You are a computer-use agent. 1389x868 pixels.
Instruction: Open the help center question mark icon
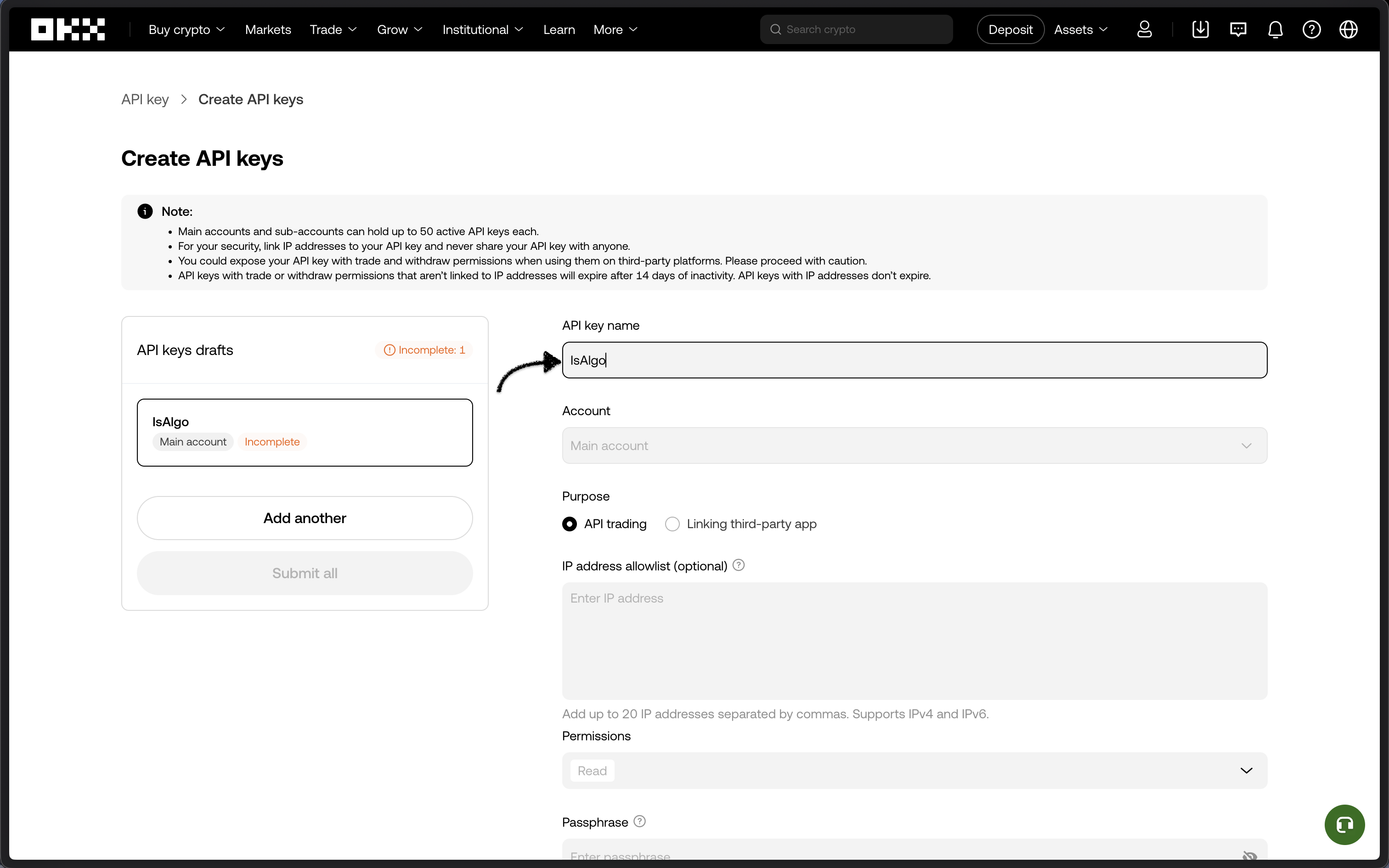coord(1311,28)
